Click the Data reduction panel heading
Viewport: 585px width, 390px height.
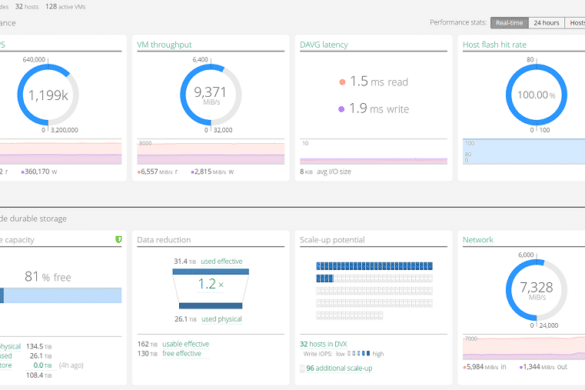click(x=164, y=240)
